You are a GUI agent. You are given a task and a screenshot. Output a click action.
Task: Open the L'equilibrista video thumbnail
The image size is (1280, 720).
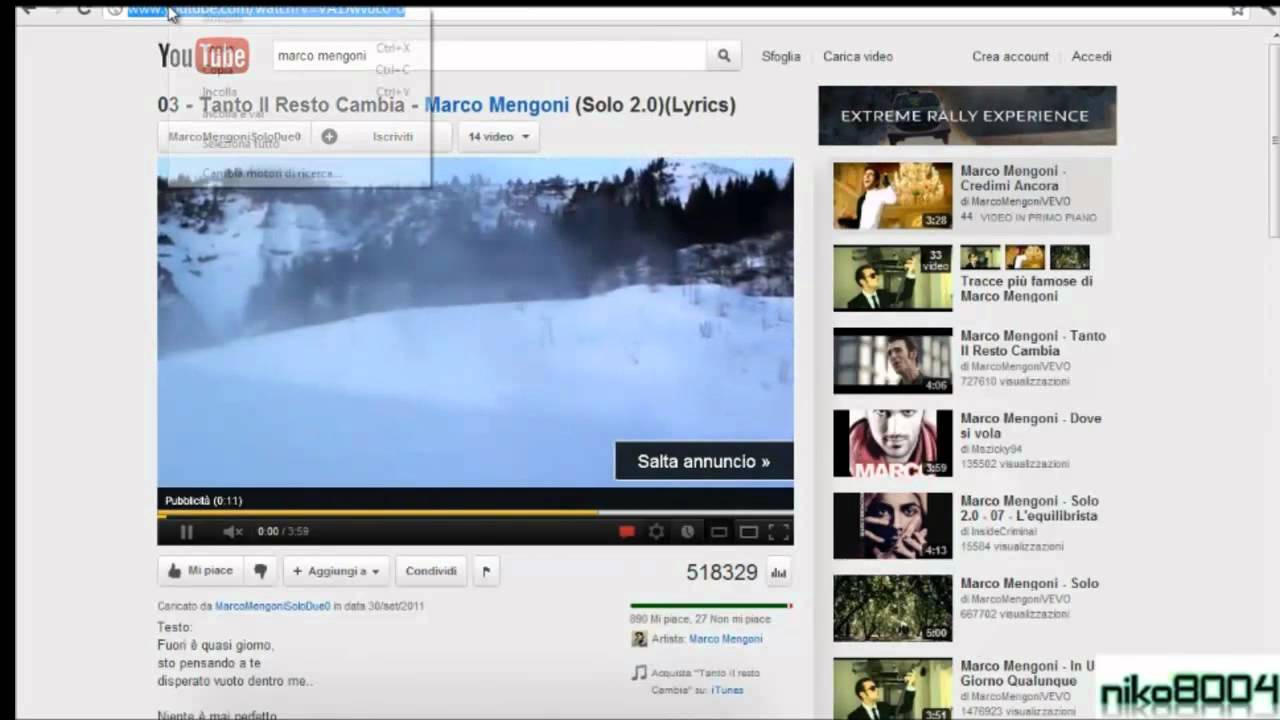tap(893, 525)
